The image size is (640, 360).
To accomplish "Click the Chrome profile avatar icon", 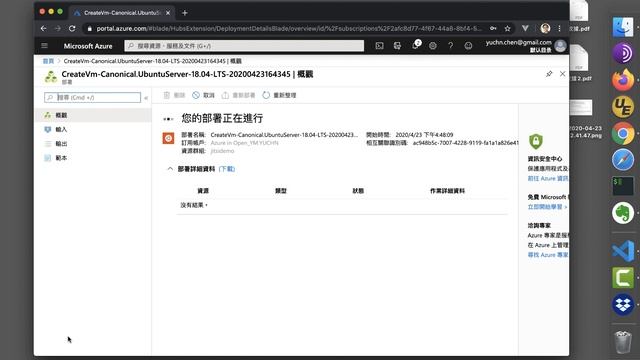I will pyautogui.click(x=545, y=28).
